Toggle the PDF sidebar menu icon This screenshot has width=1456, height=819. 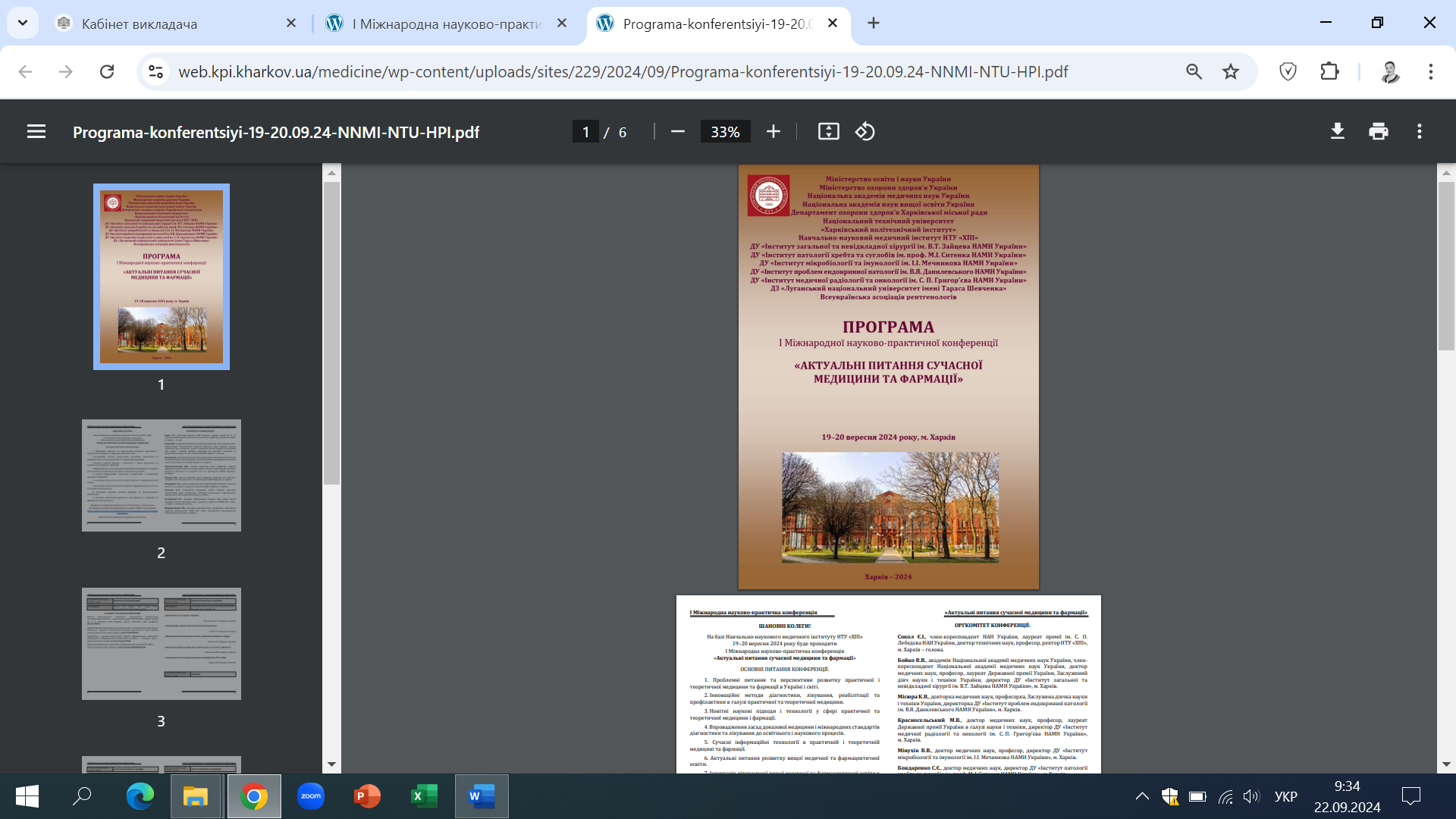tap(36, 132)
